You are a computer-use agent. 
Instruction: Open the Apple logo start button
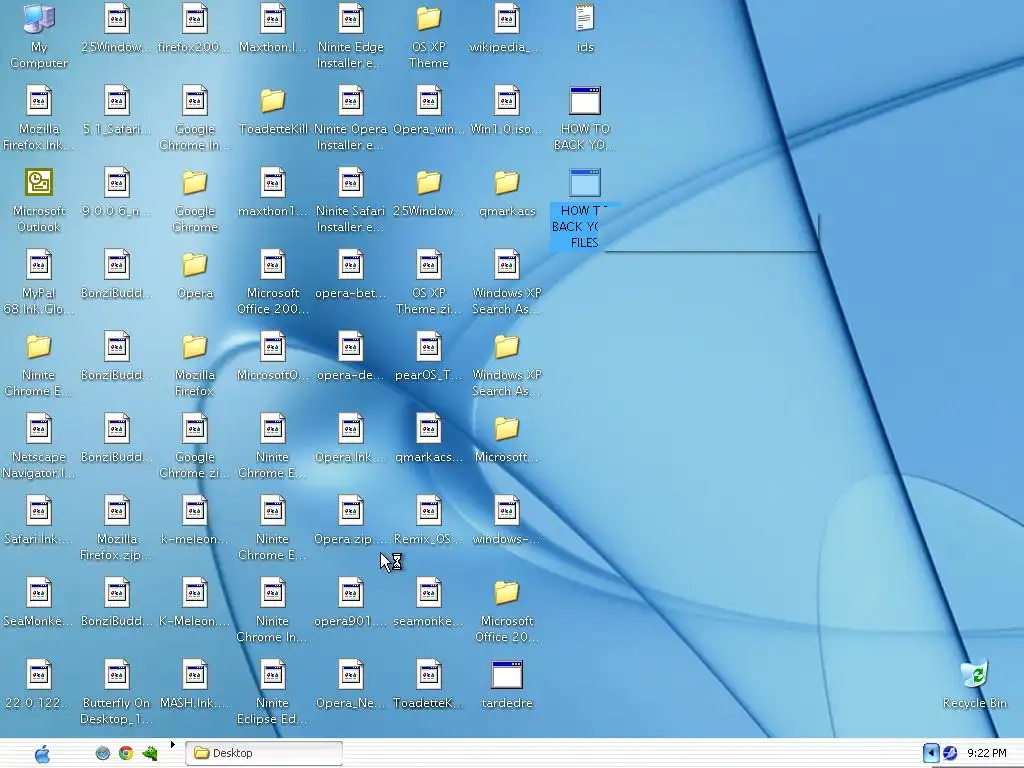(x=42, y=754)
